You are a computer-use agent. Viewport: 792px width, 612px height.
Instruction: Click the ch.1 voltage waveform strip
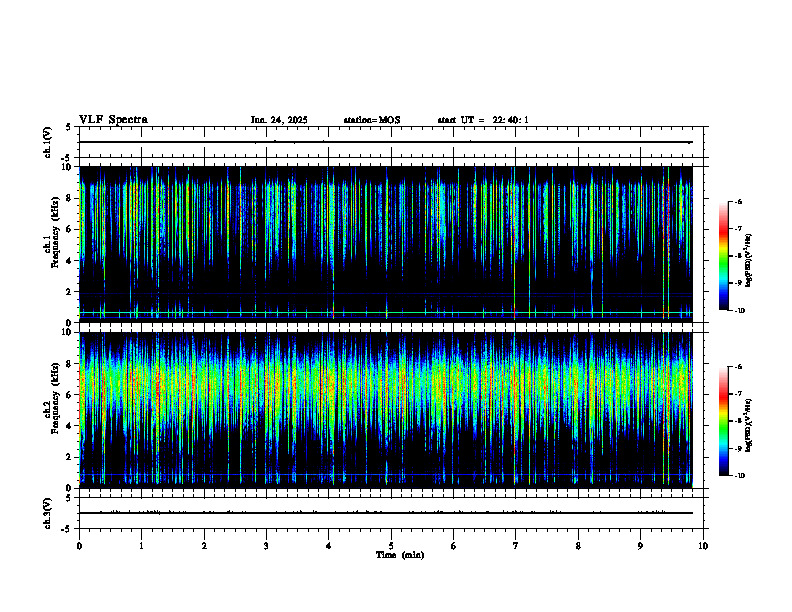click(x=391, y=142)
